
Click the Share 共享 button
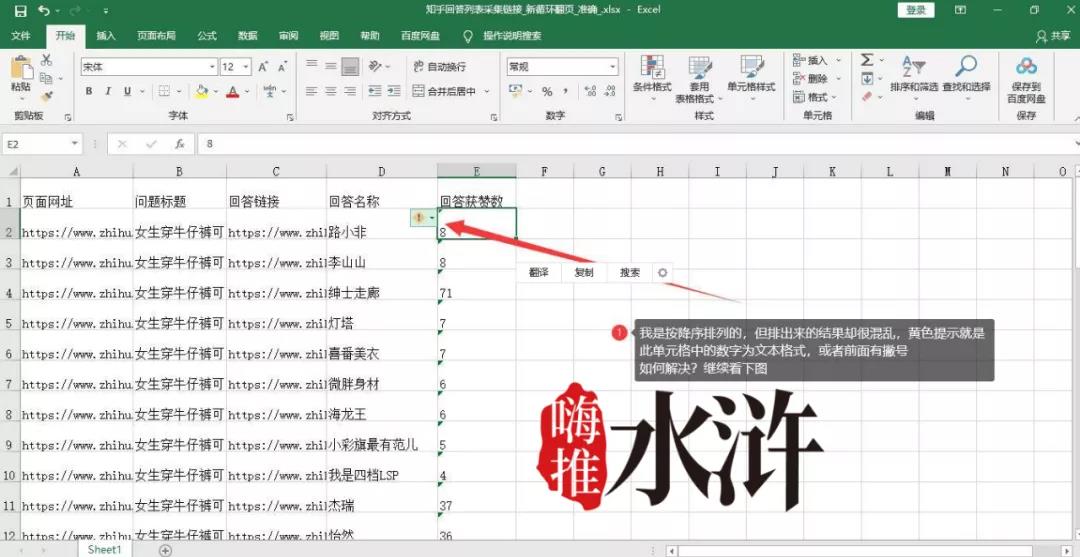point(1054,36)
